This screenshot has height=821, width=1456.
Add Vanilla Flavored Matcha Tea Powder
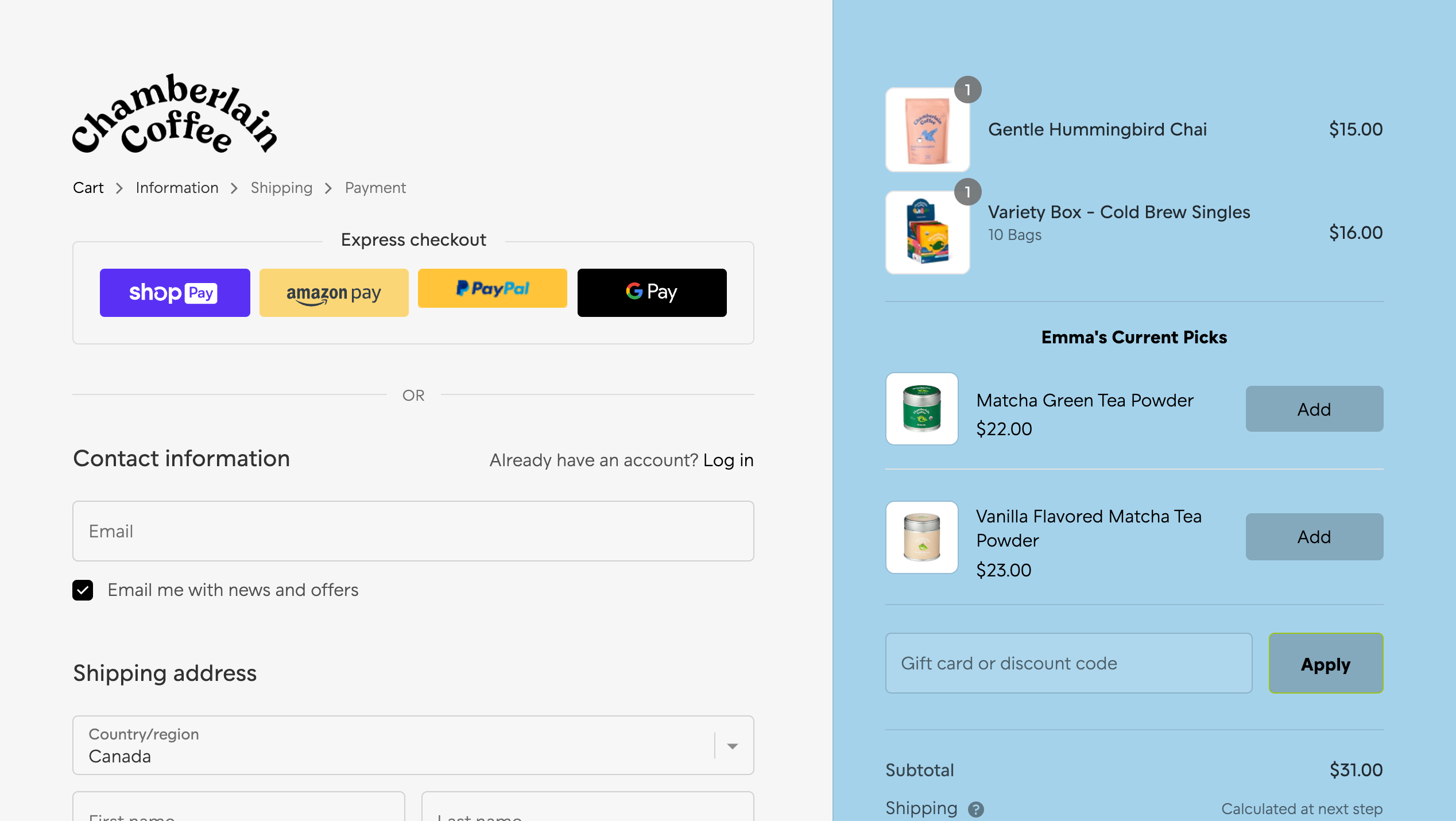[1314, 537]
